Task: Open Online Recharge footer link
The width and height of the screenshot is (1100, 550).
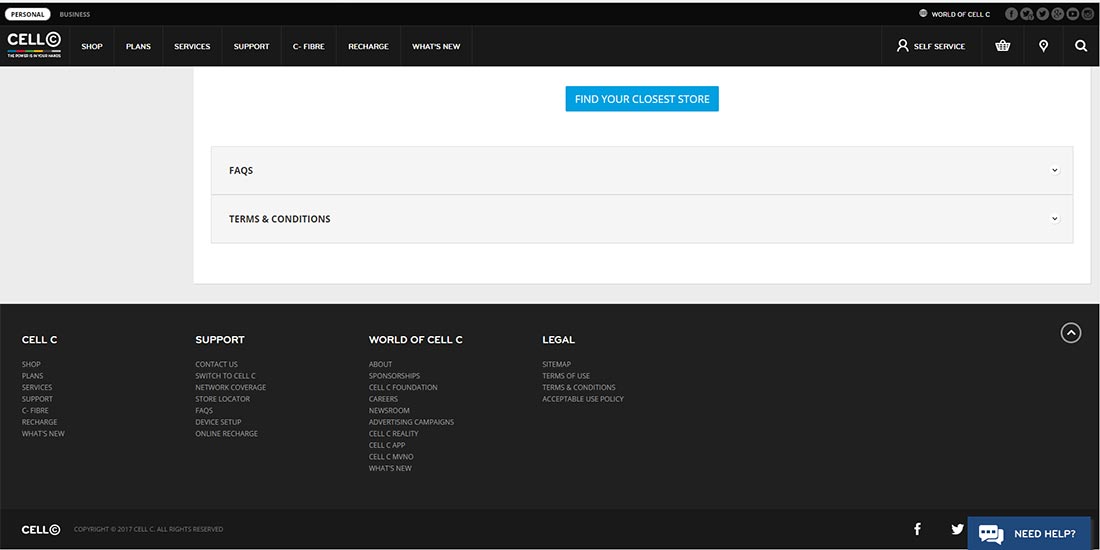Action: 226,434
